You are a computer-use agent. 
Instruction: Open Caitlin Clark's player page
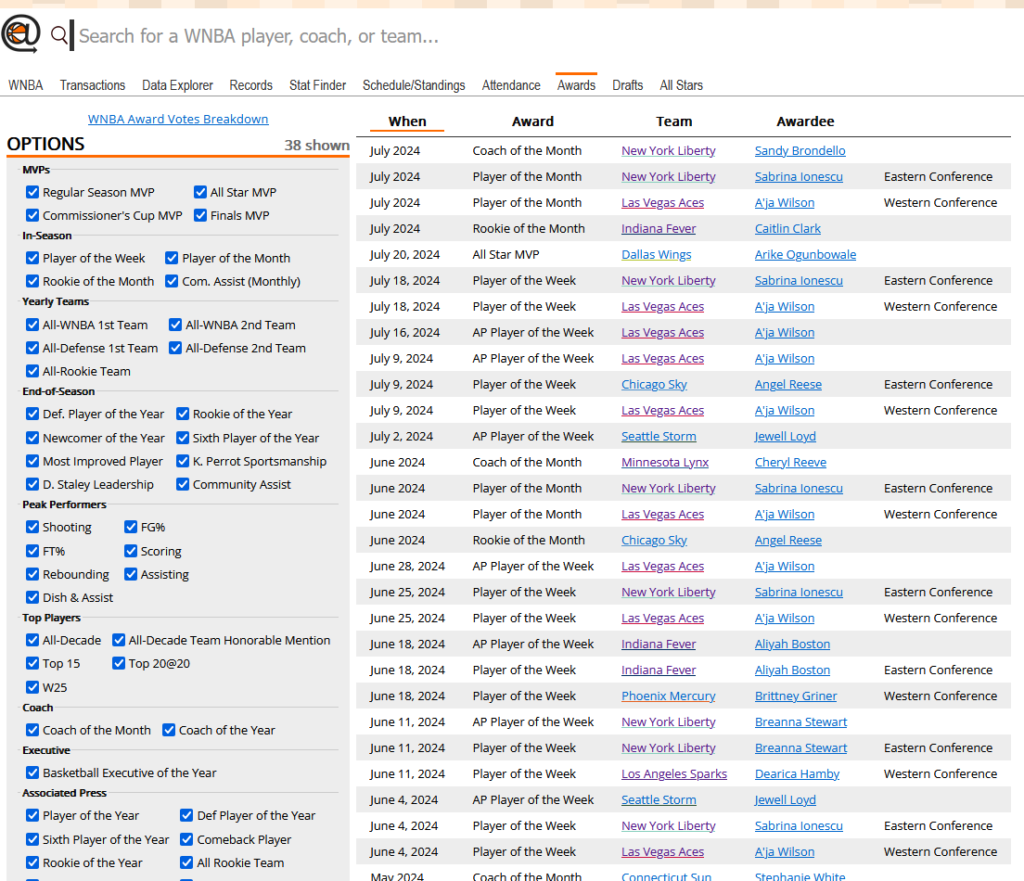pos(787,229)
